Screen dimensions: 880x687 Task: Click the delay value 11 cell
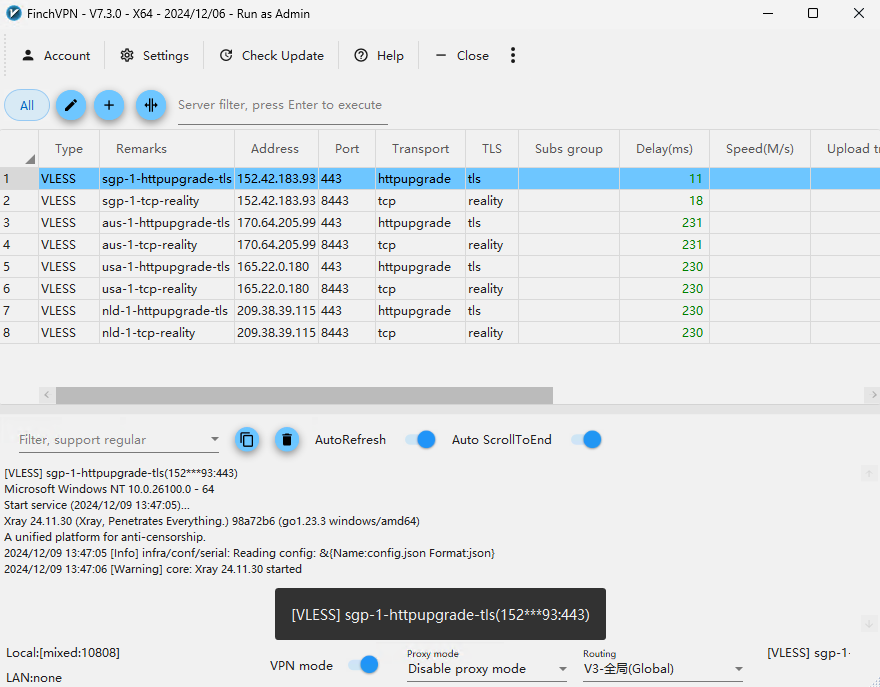[x=664, y=178]
